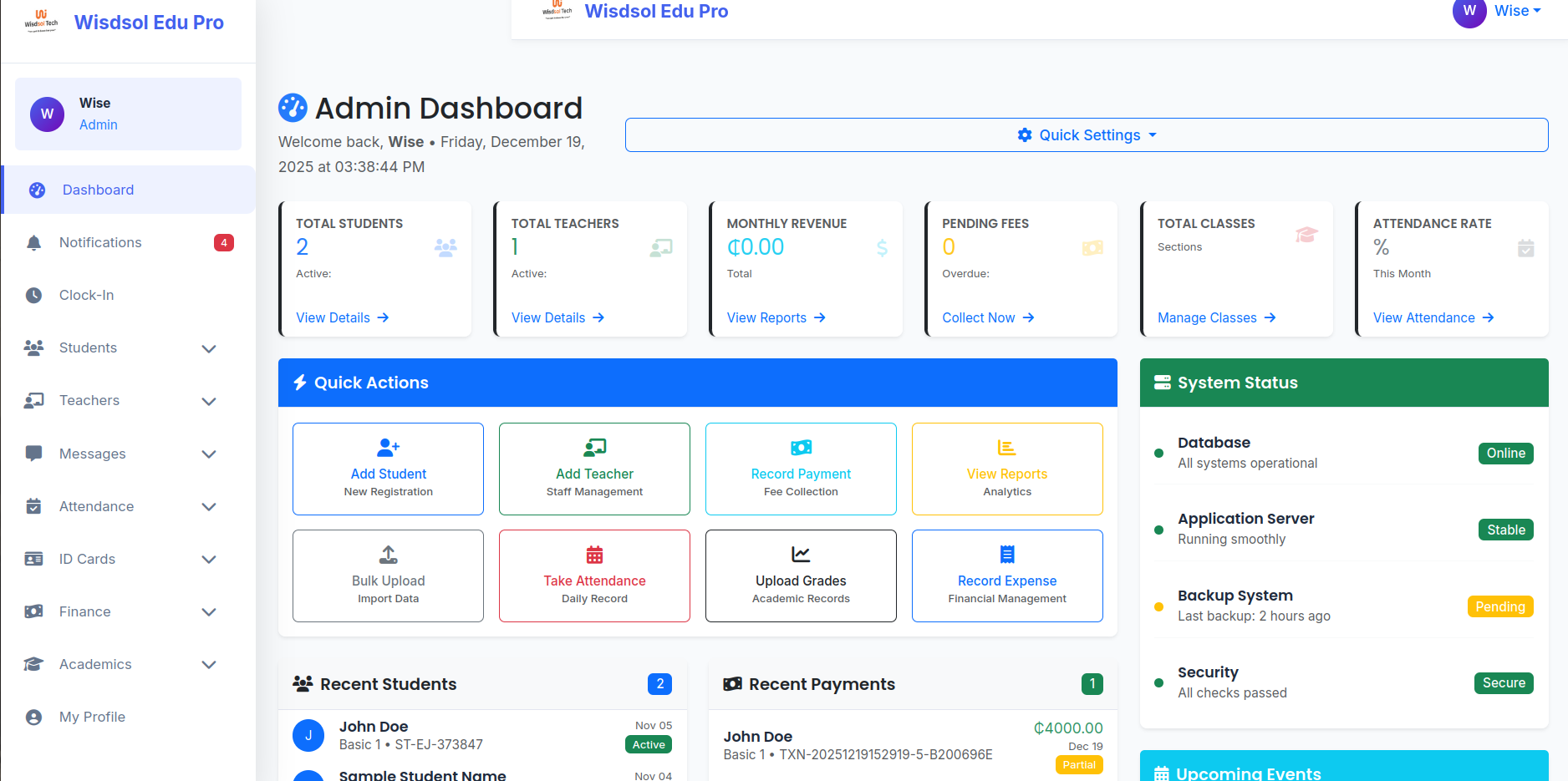Image resolution: width=1568 pixels, height=781 pixels.
Task: Open the Add Student quick action icon
Action: [387, 447]
